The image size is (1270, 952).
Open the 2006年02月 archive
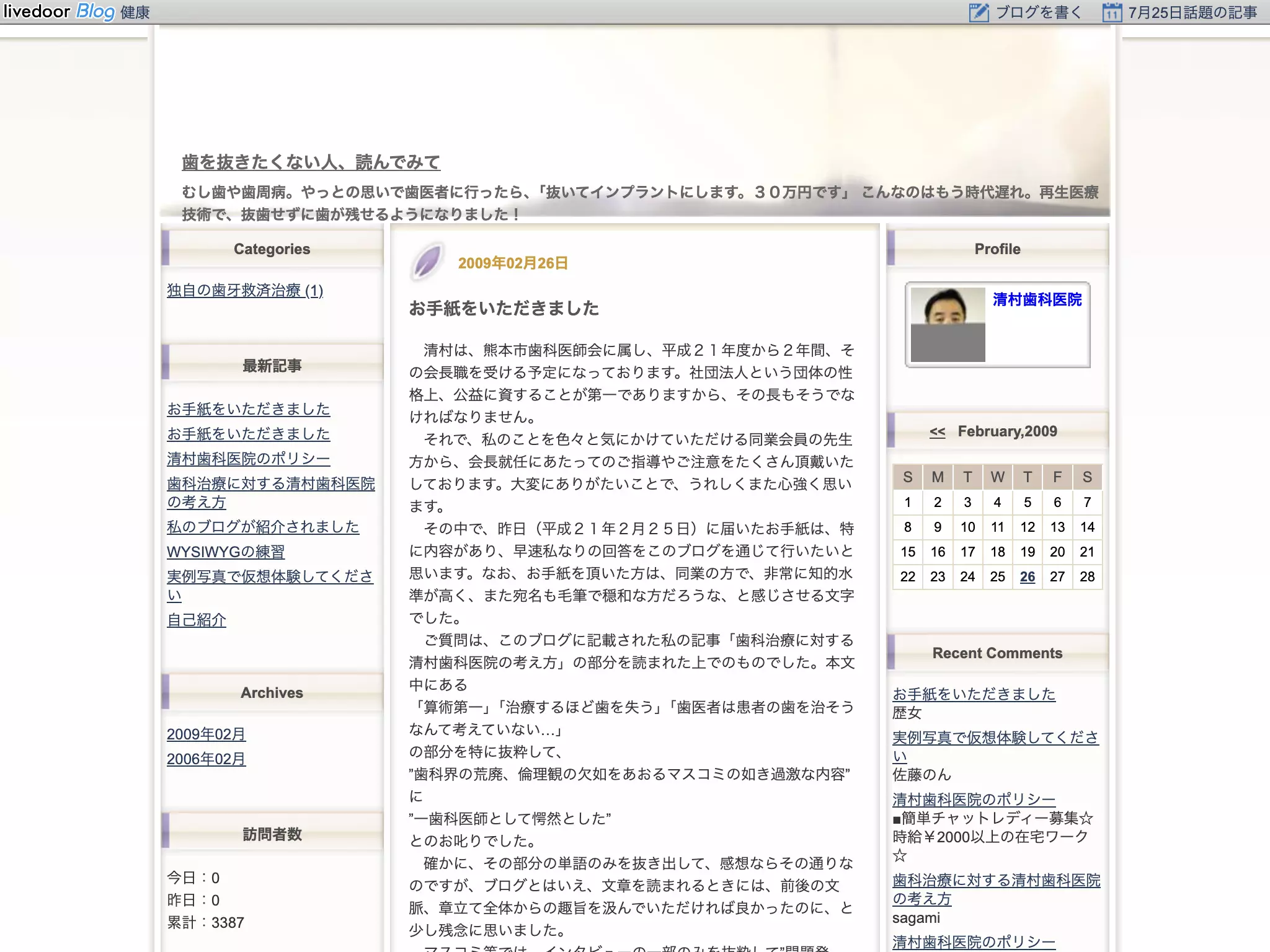point(206,759)
